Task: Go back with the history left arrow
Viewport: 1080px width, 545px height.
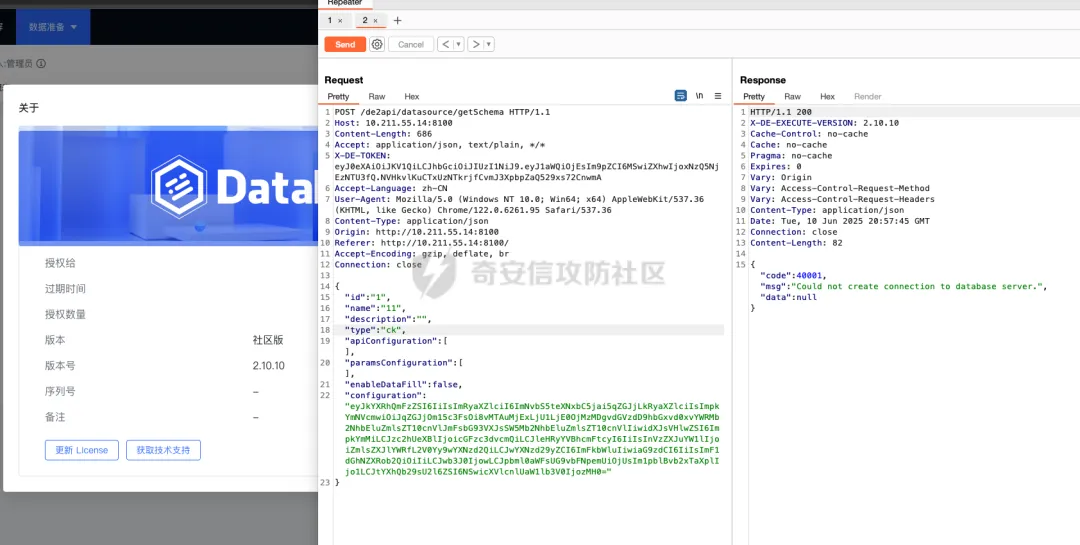Action: point(446,44)
